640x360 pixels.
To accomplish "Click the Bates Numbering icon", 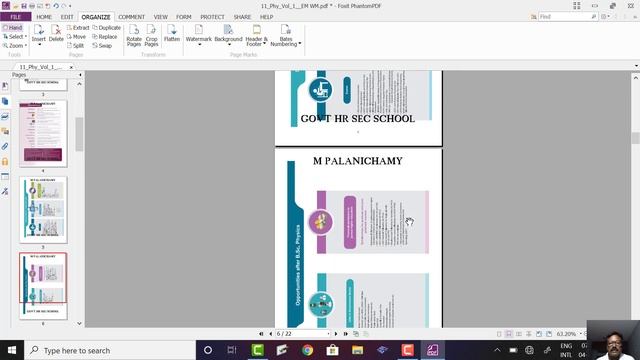I will point(286,30).
